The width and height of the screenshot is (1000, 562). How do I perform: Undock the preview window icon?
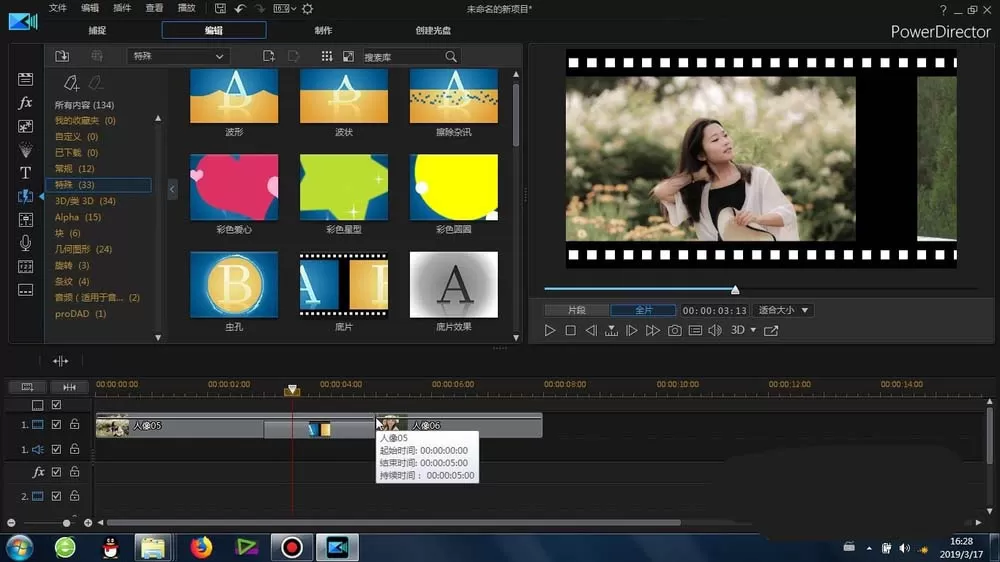click(x=771, y=330)
